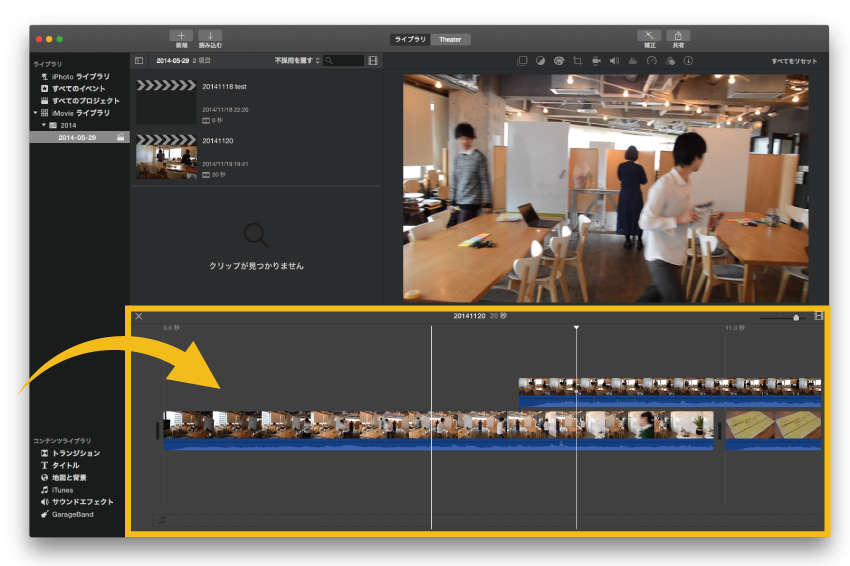Open the stabilization camera icon
The image size is (850, 566).
coord(596,61)
